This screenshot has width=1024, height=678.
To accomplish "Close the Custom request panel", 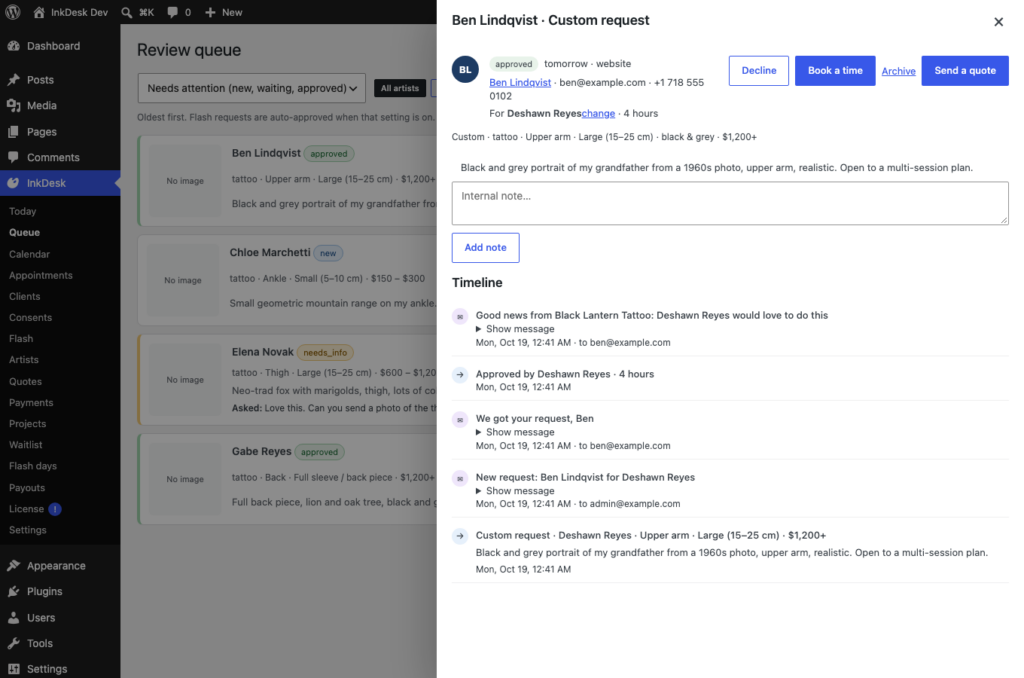I will click(999, 22).
